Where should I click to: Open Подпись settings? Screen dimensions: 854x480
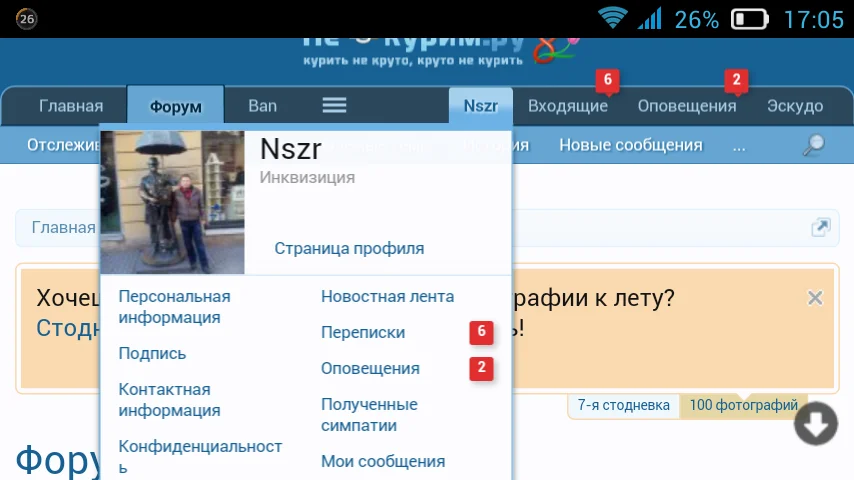(x=152, y=354)
